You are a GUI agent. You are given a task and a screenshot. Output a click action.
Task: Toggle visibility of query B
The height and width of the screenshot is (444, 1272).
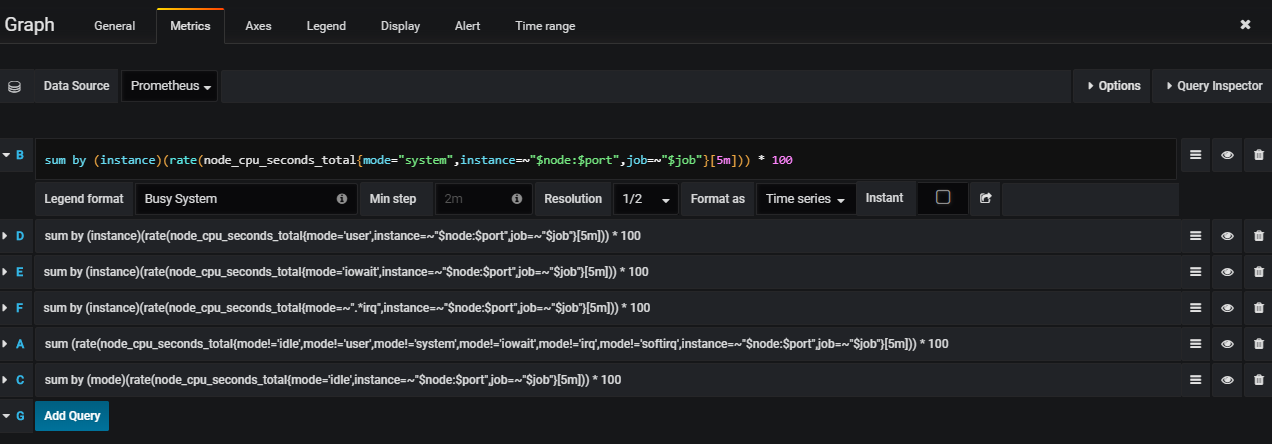coord(1227,155)
